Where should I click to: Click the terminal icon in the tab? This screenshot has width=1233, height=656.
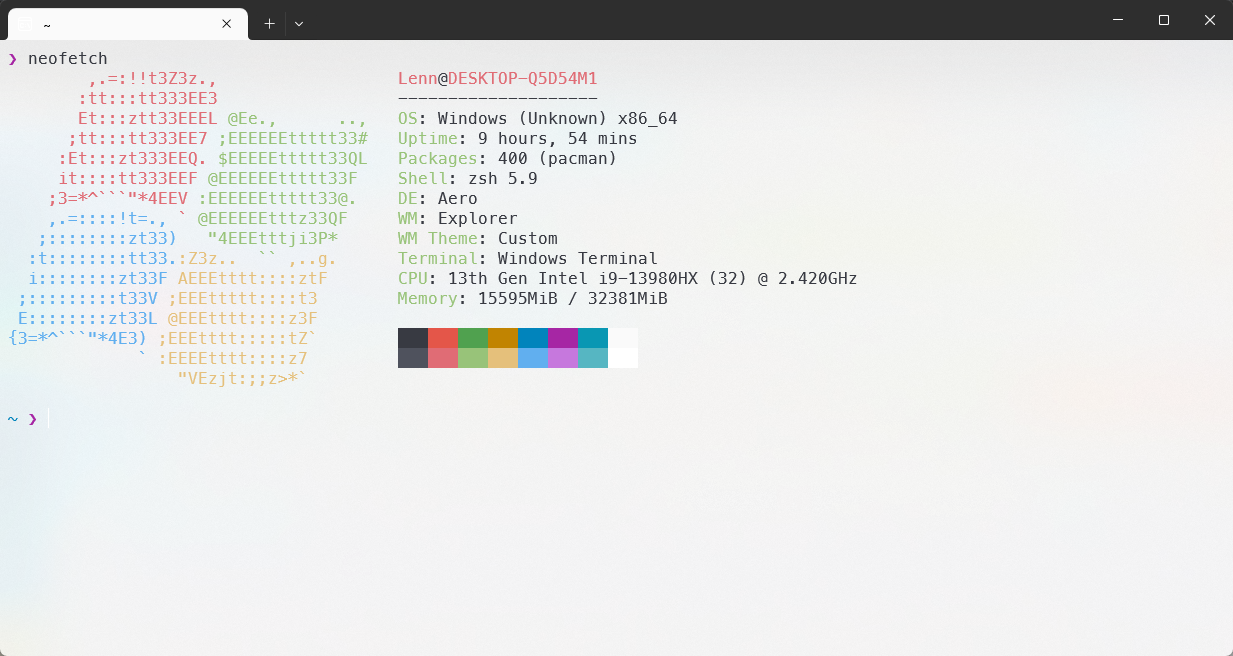[25, 23]
